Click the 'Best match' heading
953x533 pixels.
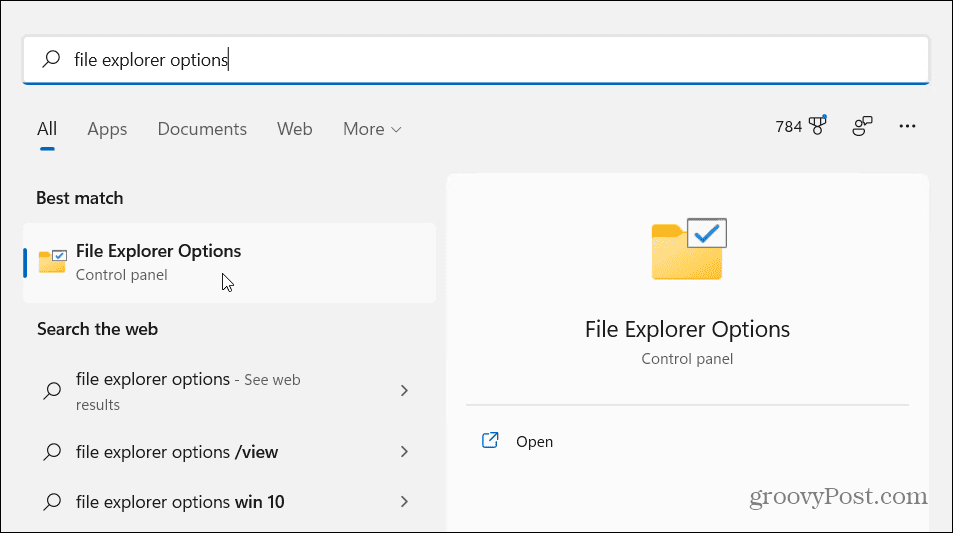point(80,198)
